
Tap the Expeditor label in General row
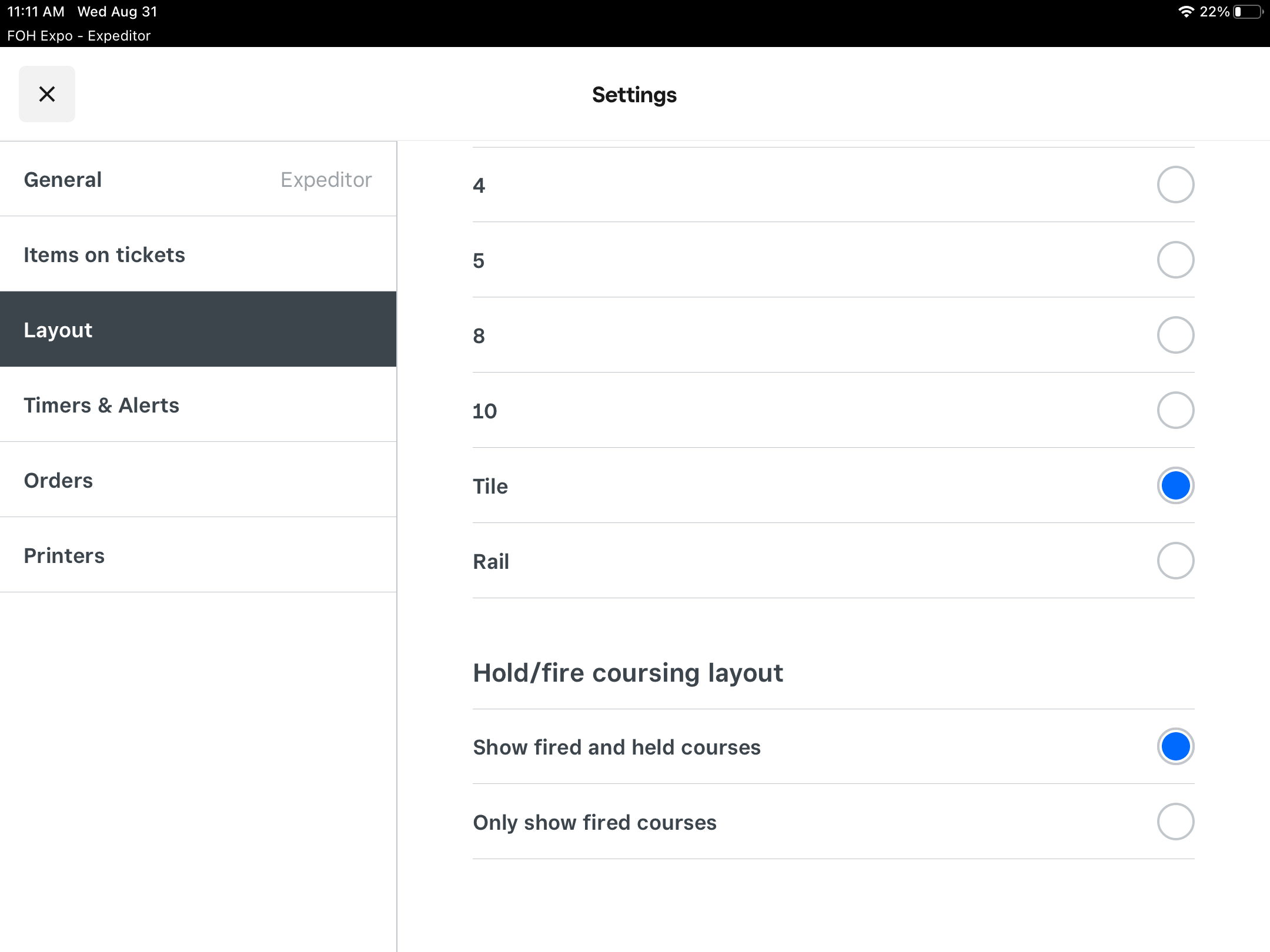[x=326, y=179]
